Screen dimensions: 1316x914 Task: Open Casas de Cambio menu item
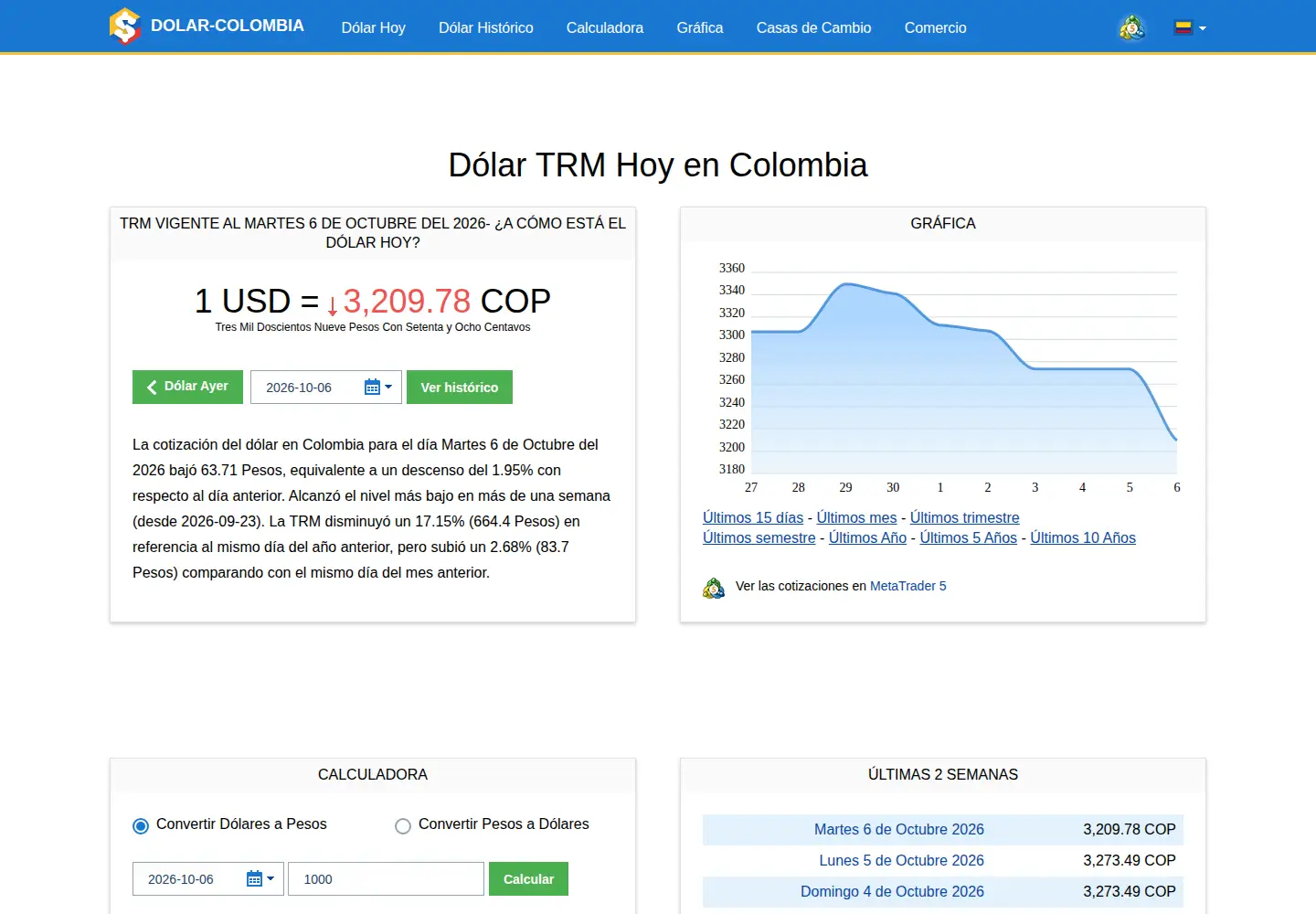click(813, 27)
